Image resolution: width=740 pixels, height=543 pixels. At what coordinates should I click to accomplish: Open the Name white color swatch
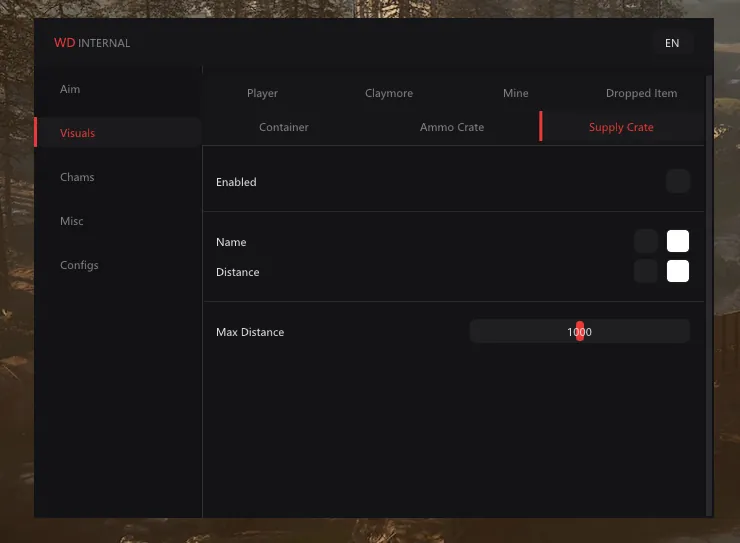(678, 242)
